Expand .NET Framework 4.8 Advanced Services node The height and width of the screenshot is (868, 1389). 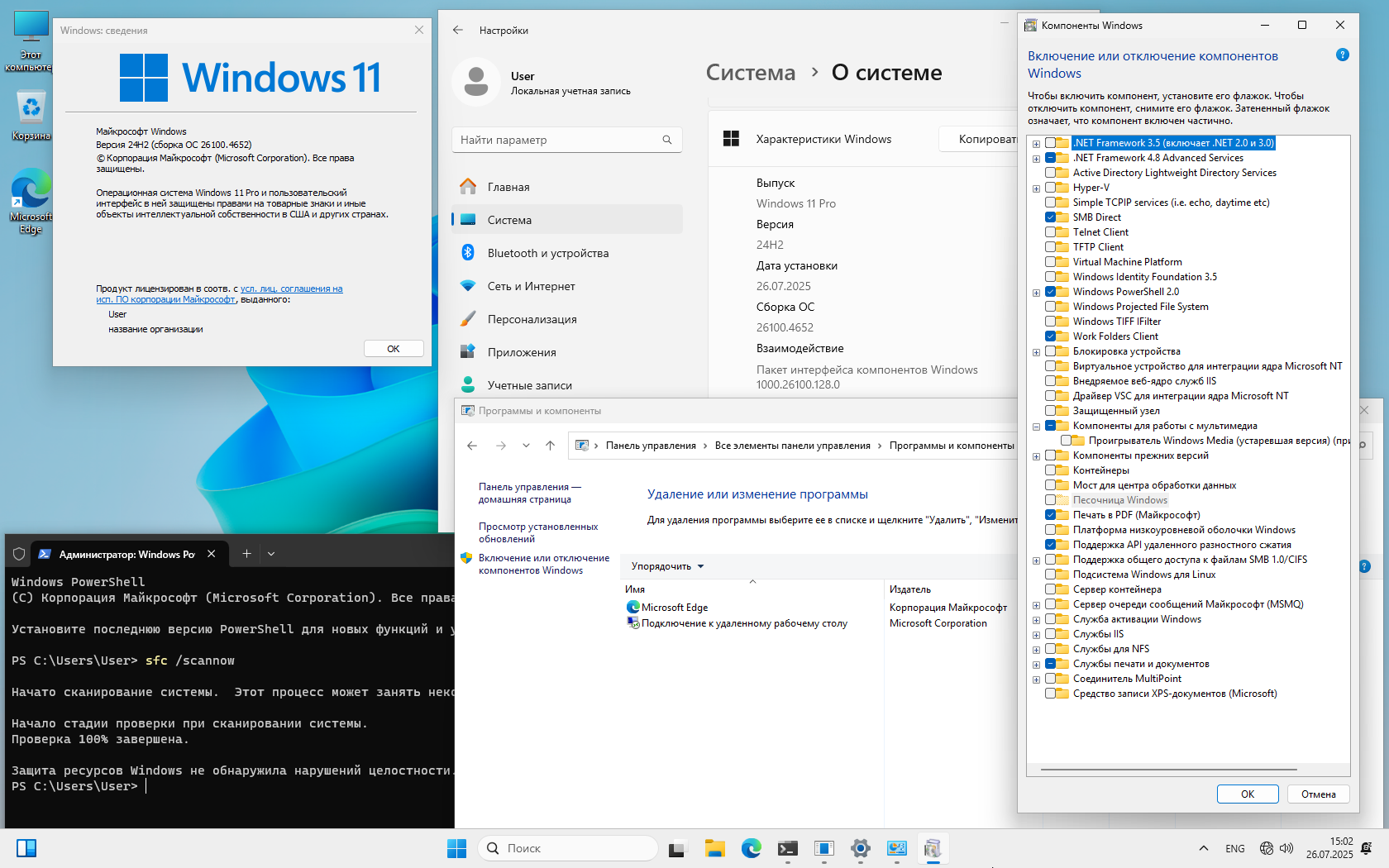click(1036, 159)
